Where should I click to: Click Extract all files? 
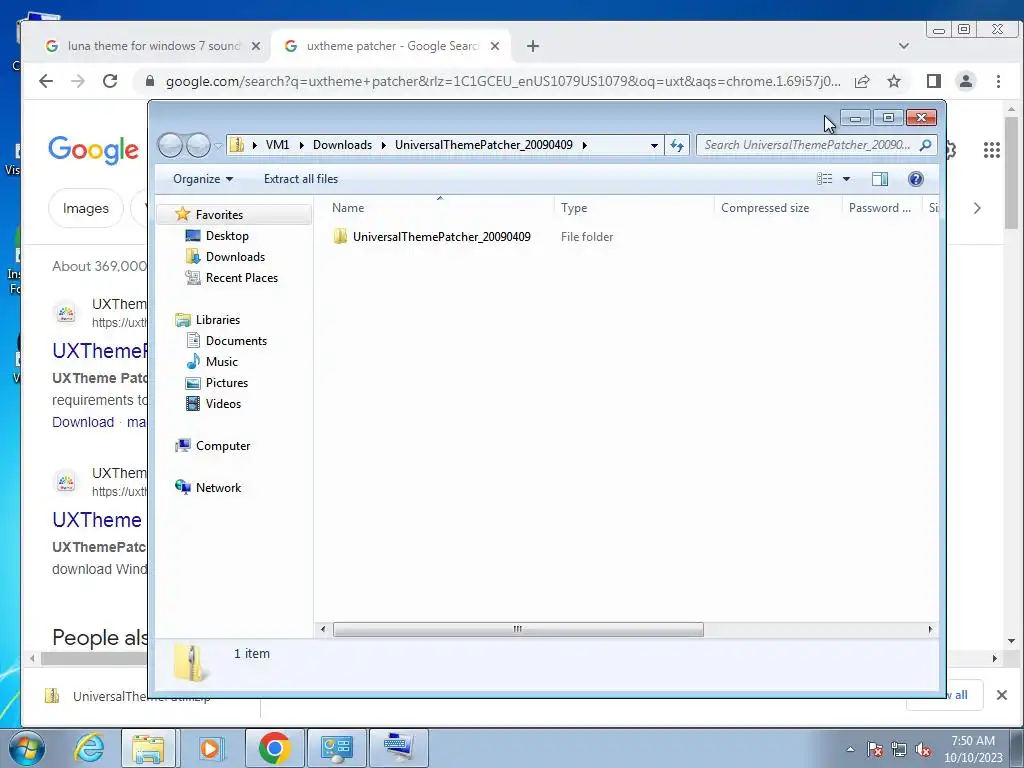[x=300, y=179]
